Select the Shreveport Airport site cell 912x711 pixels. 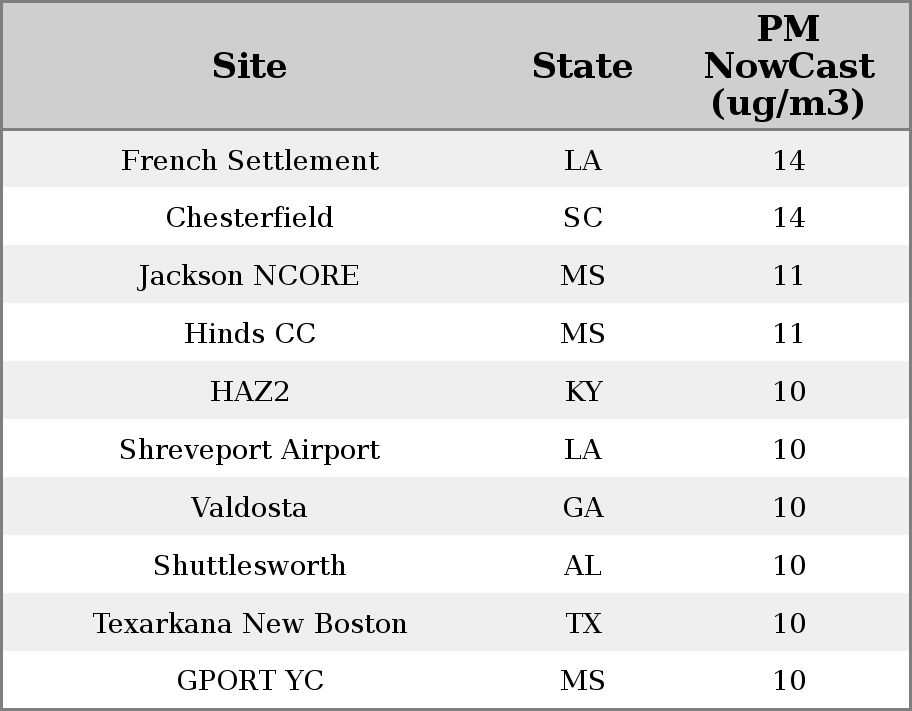pos(250,450)
